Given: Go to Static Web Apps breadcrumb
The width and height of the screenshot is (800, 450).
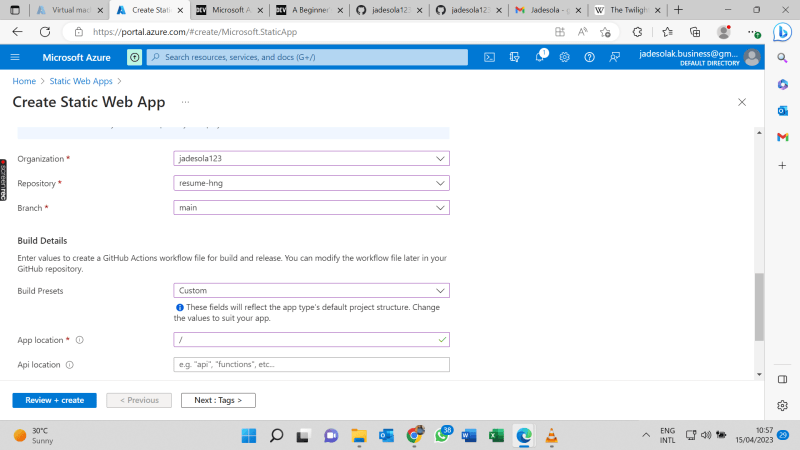Looking at the screenshot, I should pyautogui.click(x=81, y=81).
